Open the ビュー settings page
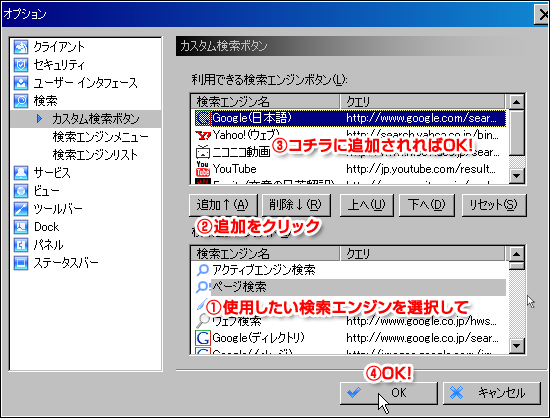550x418 pixels. pyautogui.click(x=46, y=190)
